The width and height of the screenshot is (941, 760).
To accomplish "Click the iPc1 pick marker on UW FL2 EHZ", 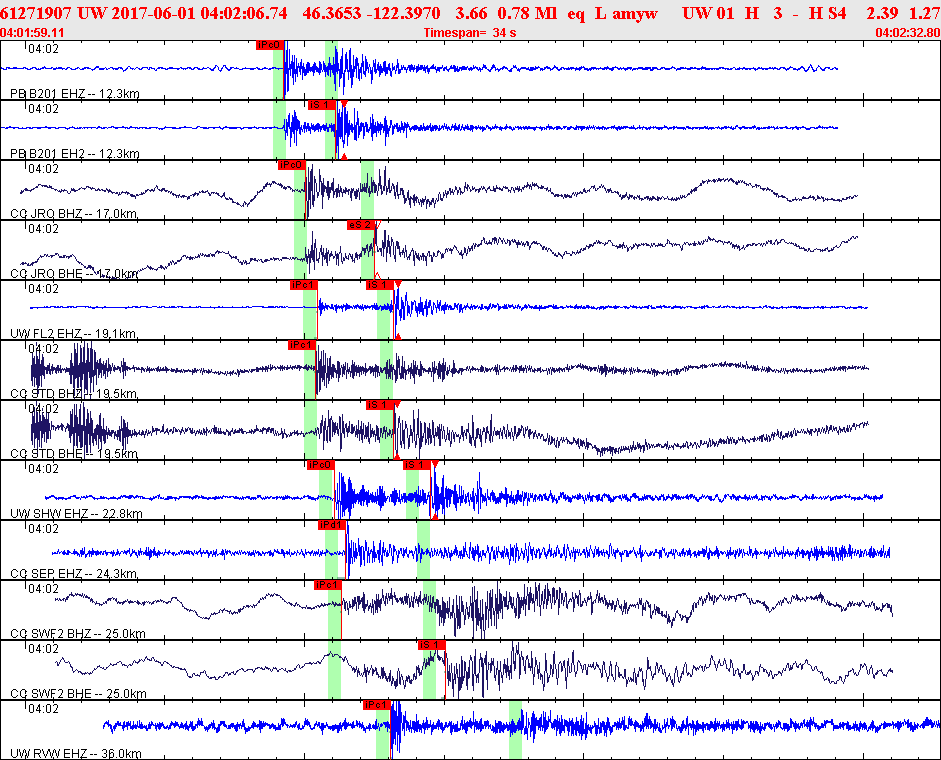I will [303, 285].
